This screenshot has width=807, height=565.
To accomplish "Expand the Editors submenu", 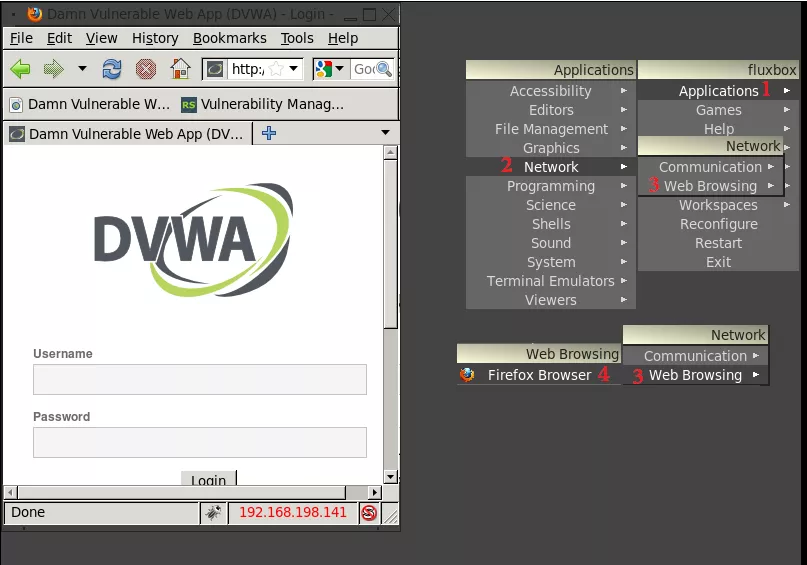I will click(x=551, y=110).
